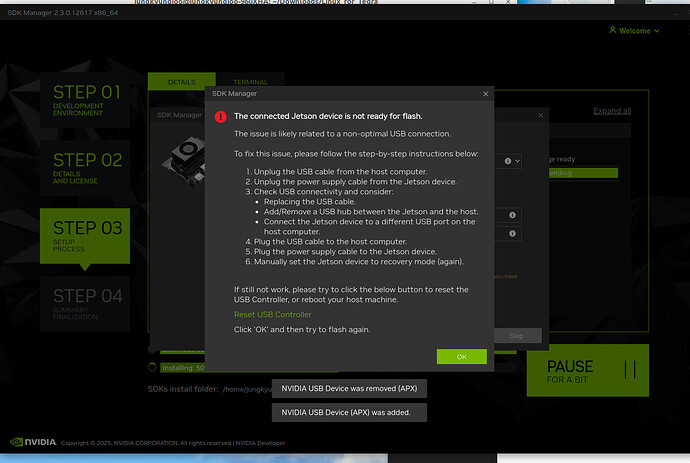This screenshot has width=690, height=463.
Task: Click the Reset USB Controller link
Action: click(272, 314)
